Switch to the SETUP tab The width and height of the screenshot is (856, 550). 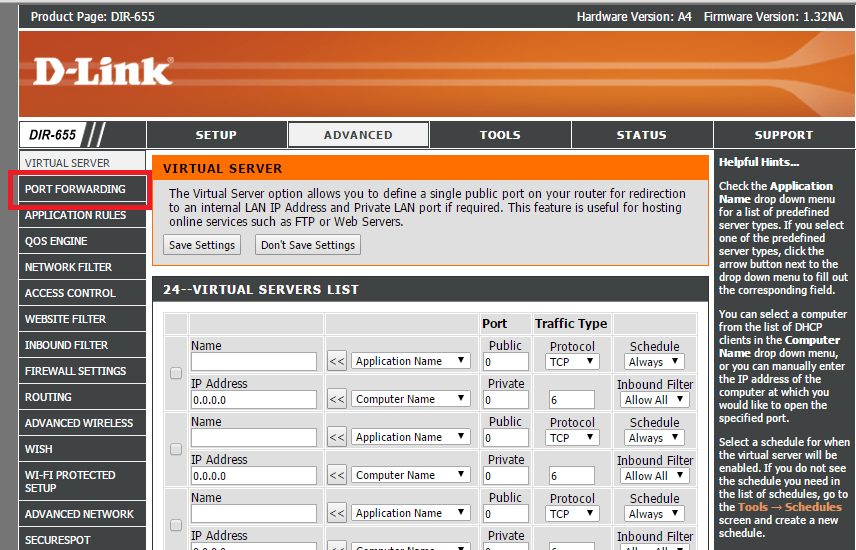[217, 135]
